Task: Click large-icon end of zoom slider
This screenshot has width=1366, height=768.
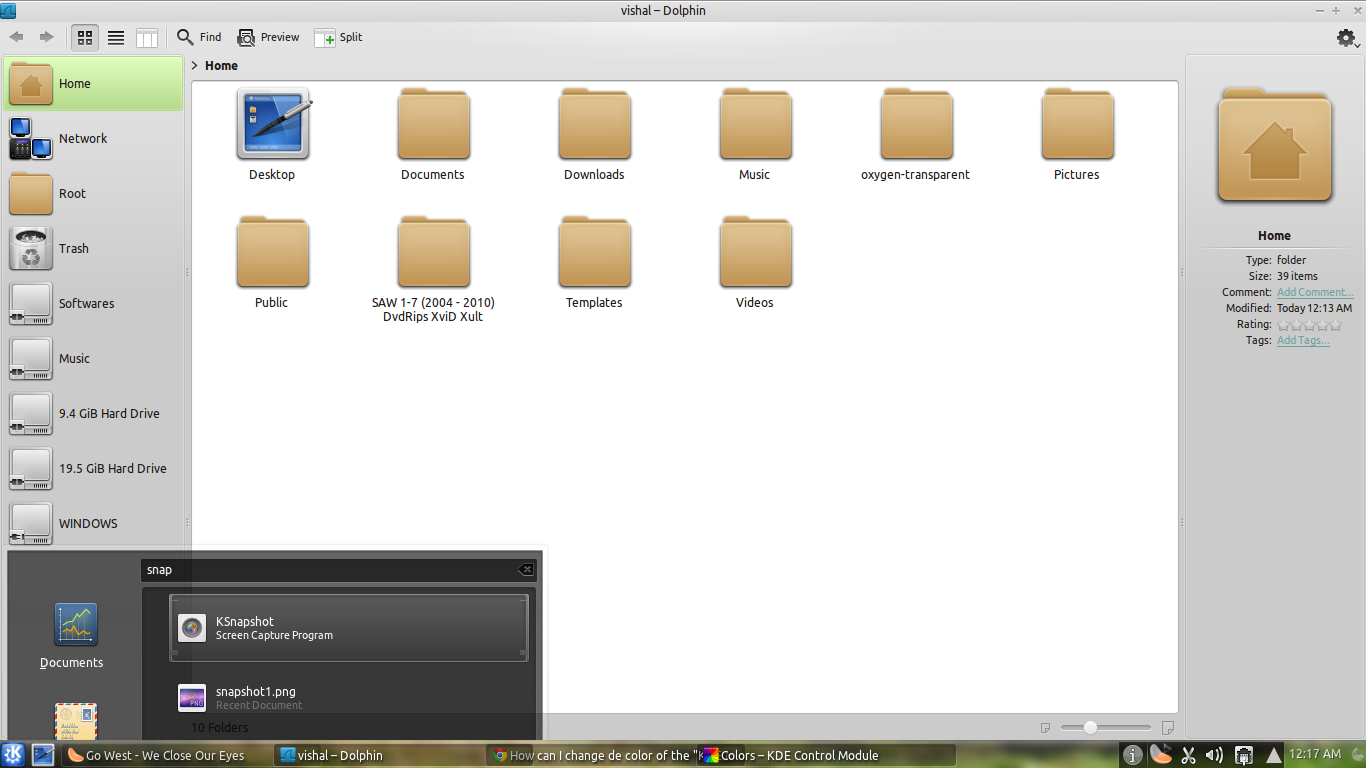Action: [1167, 727]
